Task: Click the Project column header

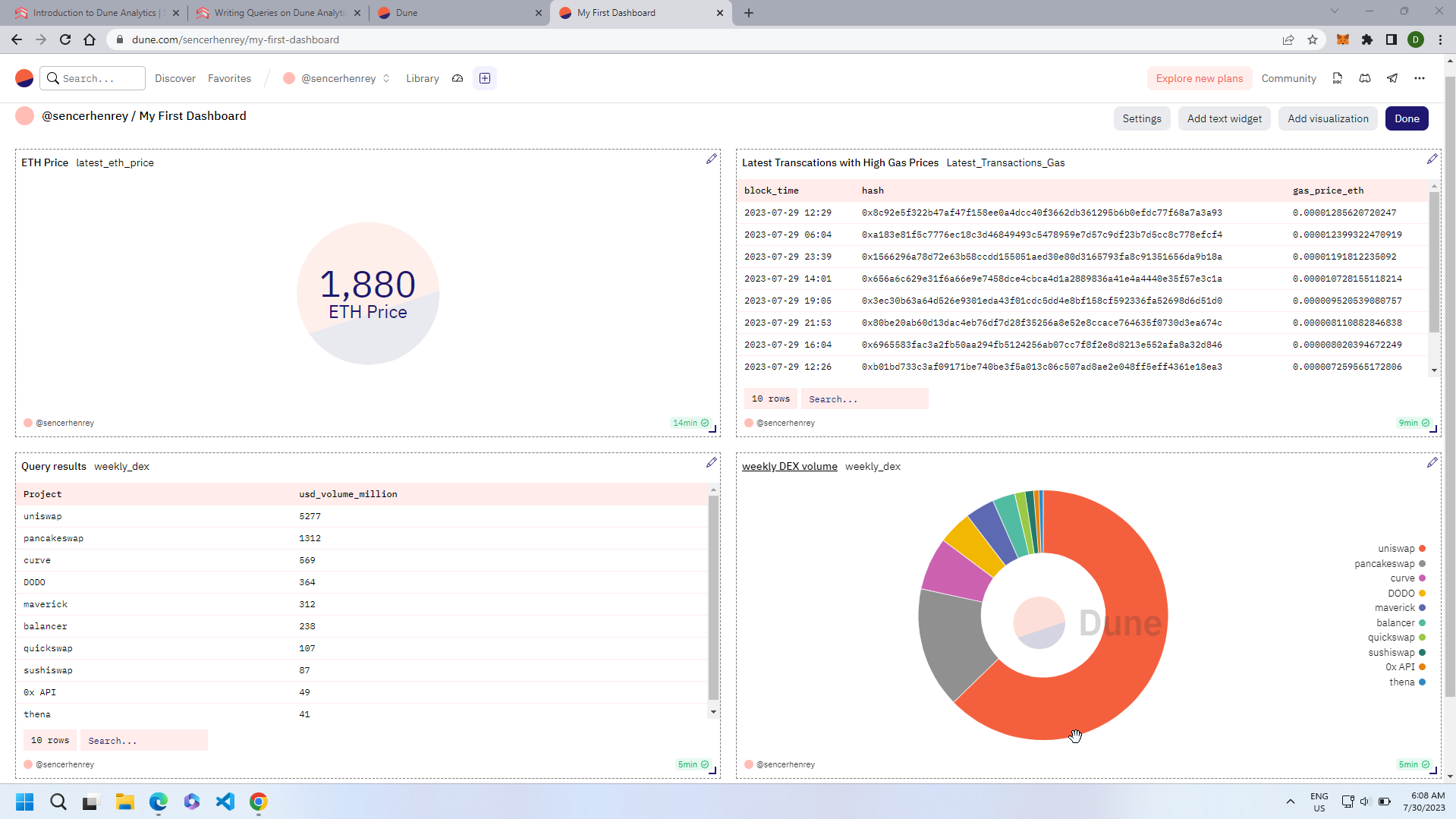Action: click(42, 494)
